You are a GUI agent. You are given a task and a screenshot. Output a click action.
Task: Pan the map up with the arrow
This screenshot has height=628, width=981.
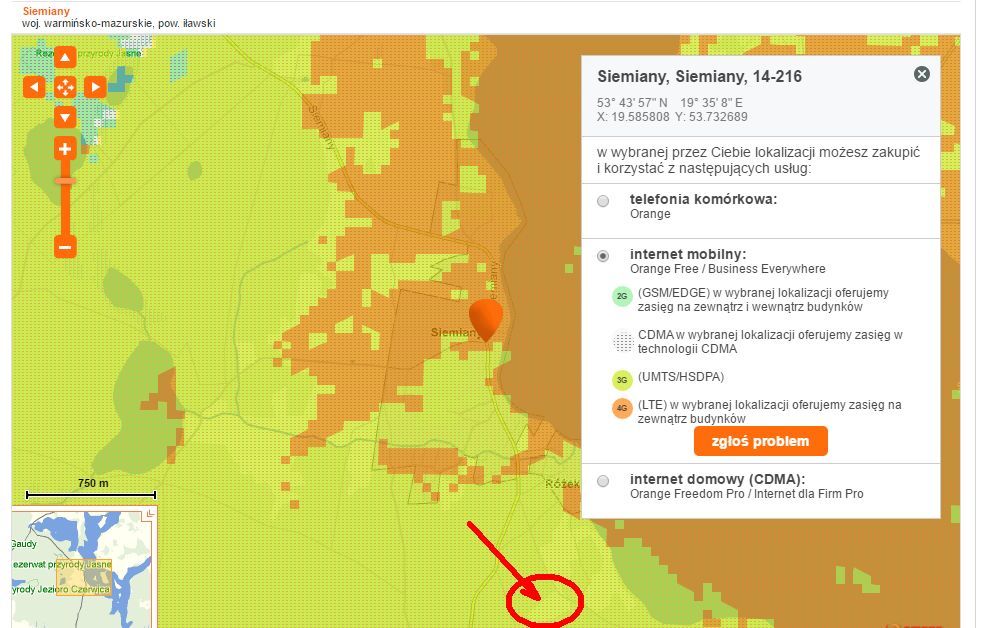click(65, 57)
